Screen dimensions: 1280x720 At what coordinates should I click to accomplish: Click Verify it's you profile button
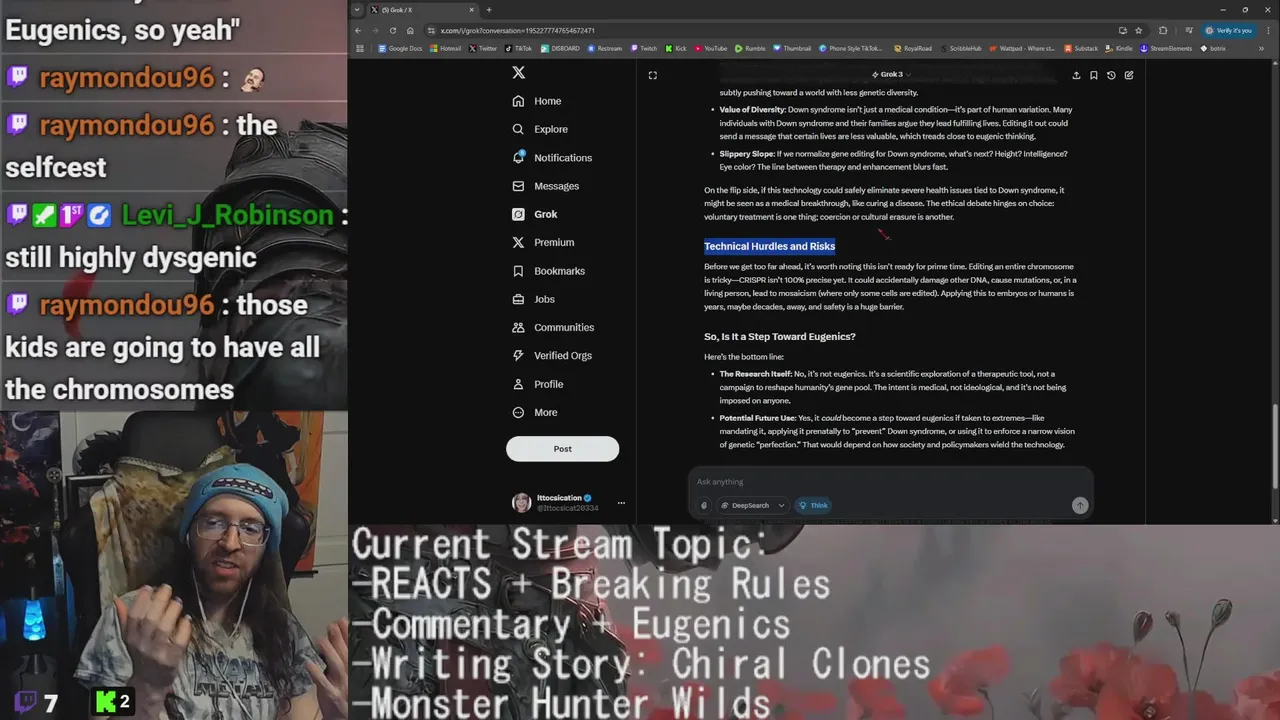pyautogui.click(x=1229, y=30)
